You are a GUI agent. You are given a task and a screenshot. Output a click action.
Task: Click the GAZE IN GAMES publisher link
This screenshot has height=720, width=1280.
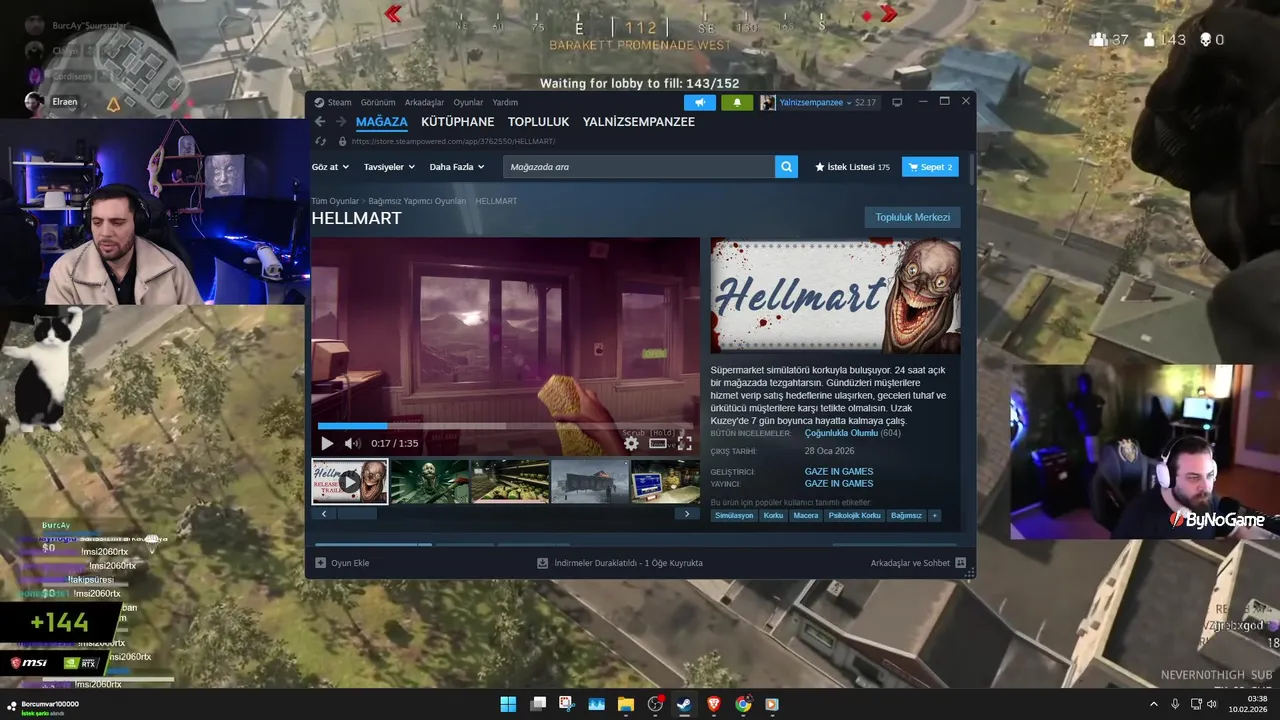839,483
